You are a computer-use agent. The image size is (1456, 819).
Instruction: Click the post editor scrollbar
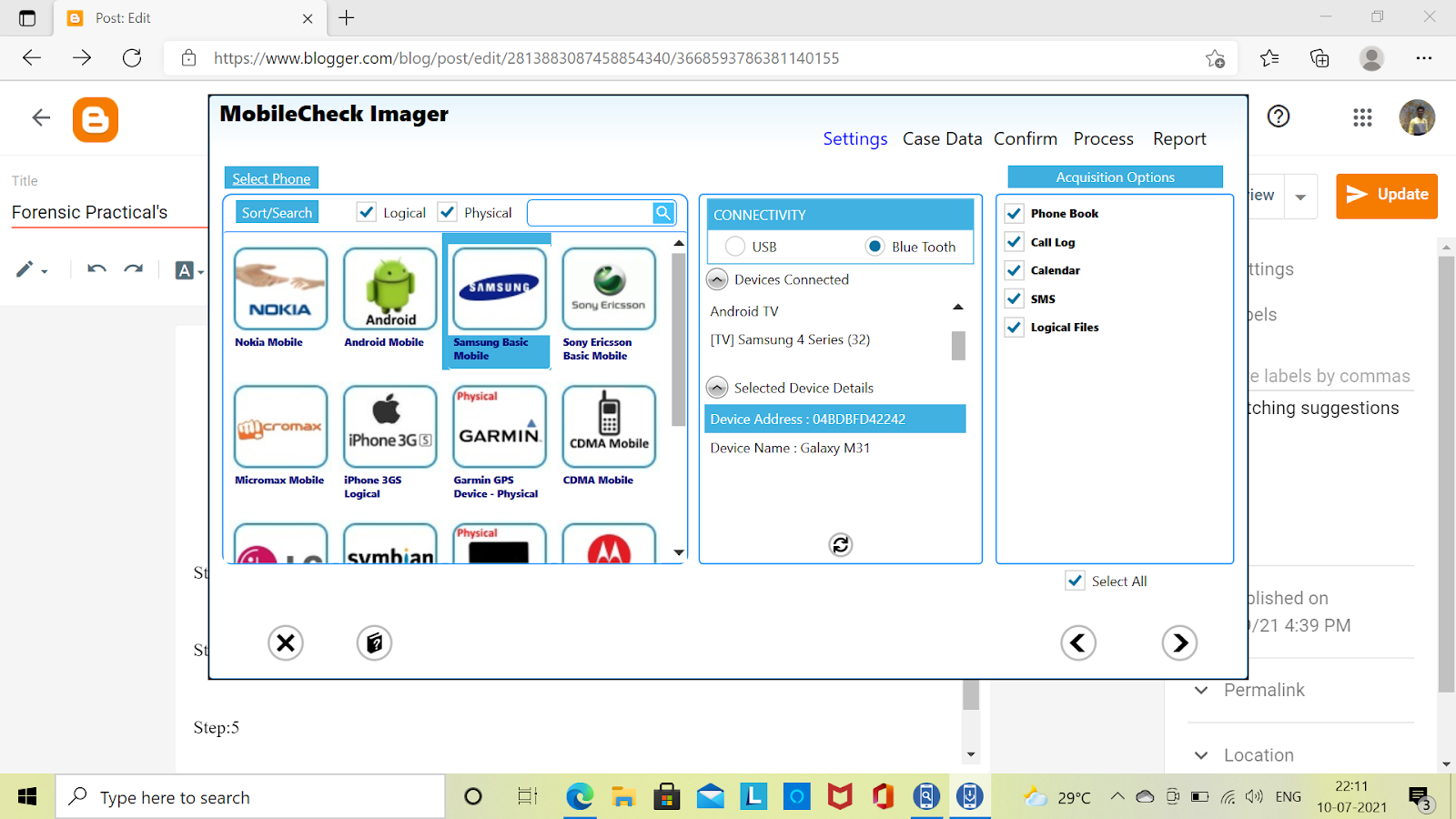coord(971,694)
